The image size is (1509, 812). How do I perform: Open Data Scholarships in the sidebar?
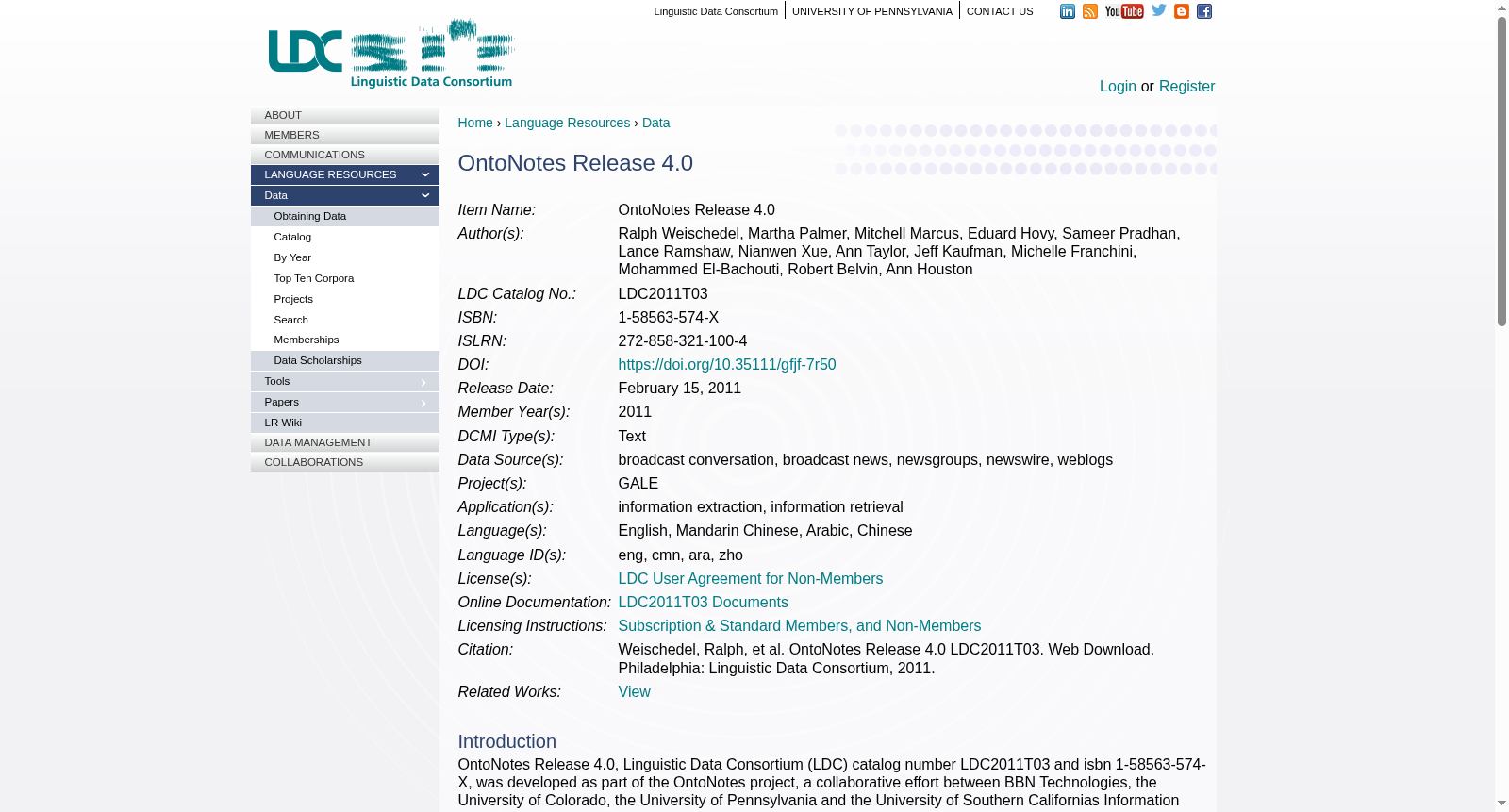click(x=345, y=360)
